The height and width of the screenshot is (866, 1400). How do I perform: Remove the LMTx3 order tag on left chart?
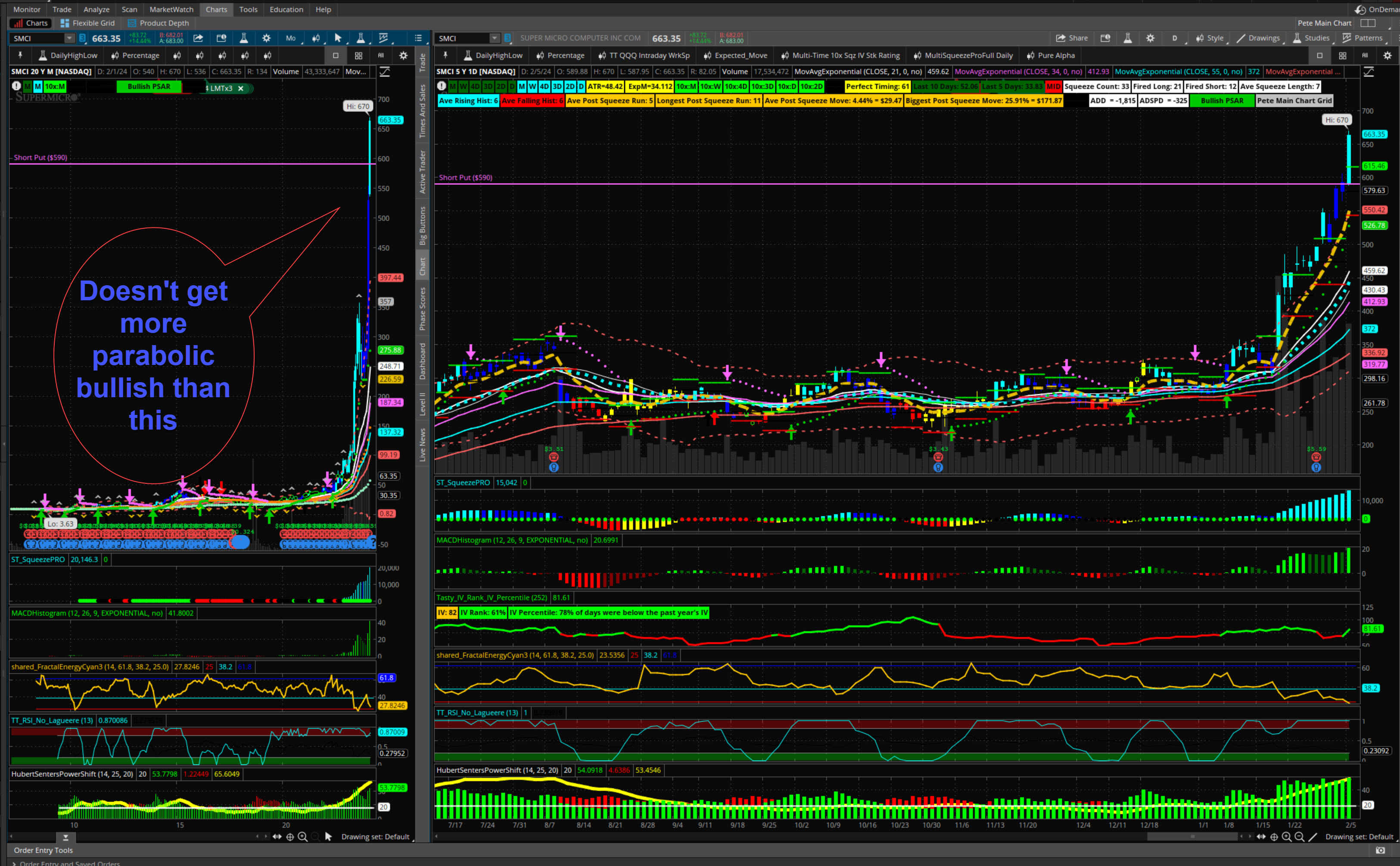pyautogui.click(x=240, y=88)
